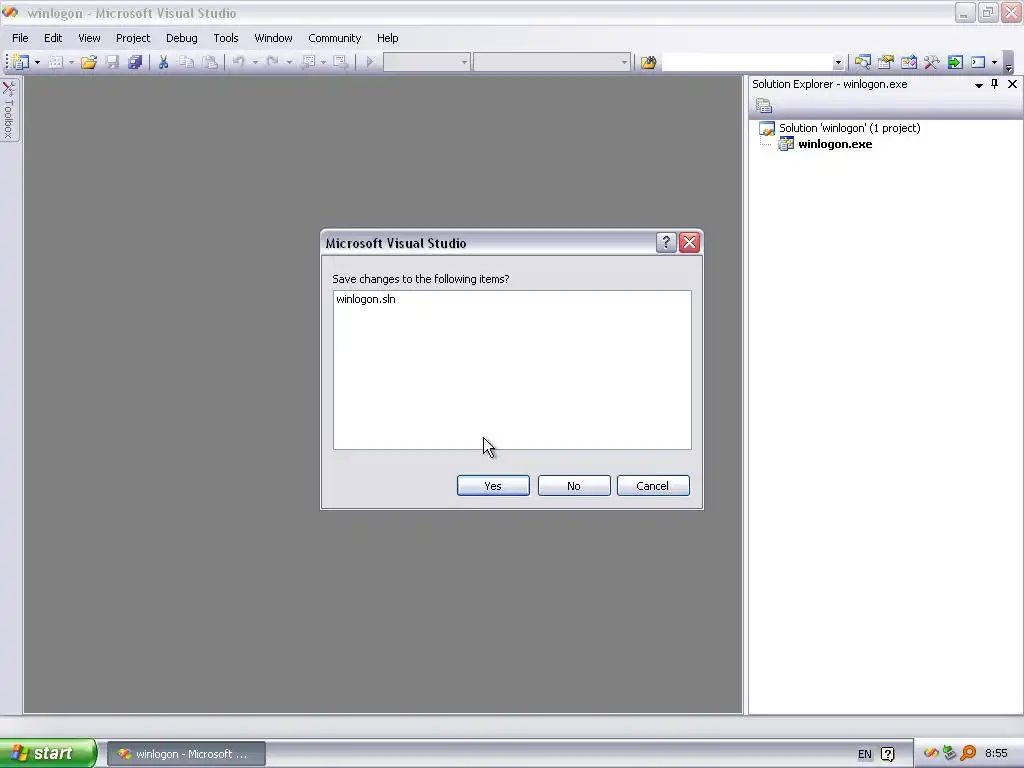Open the Command Window toolbar icon
This screenshot has width=1024, height=768.
tap(978, 62)
